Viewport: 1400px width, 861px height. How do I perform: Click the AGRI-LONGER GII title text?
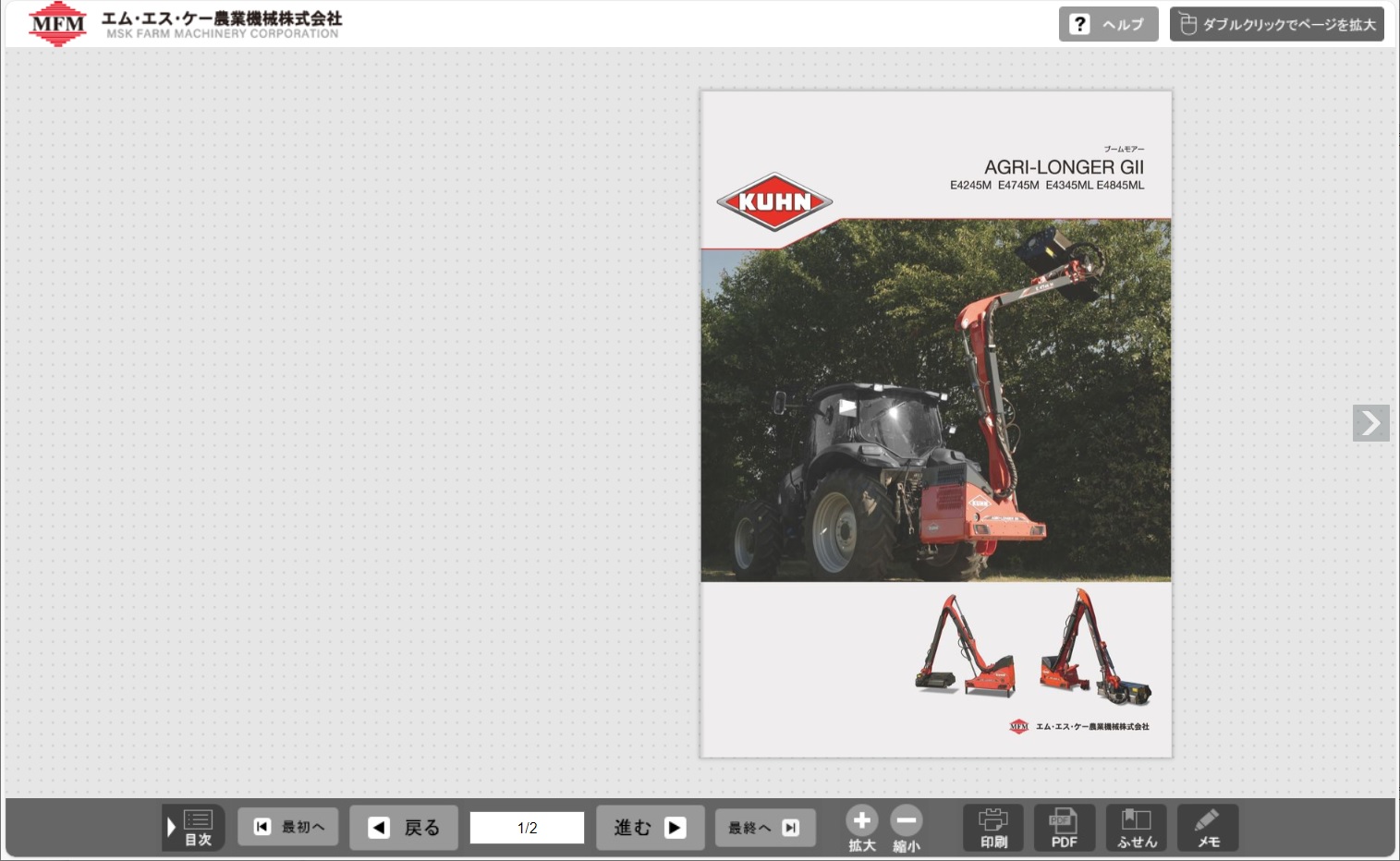point(1064,167)
